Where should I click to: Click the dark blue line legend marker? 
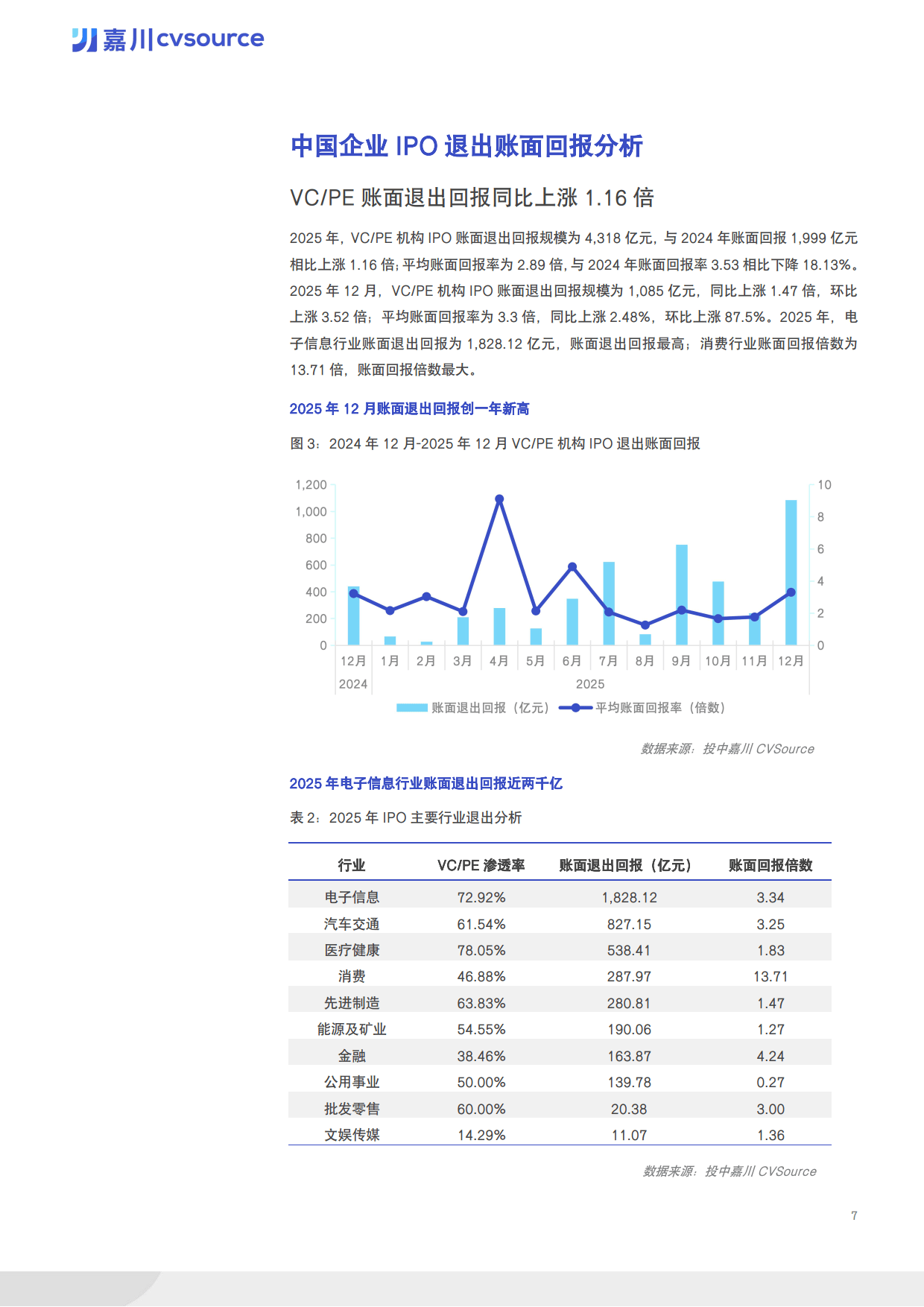575,708
